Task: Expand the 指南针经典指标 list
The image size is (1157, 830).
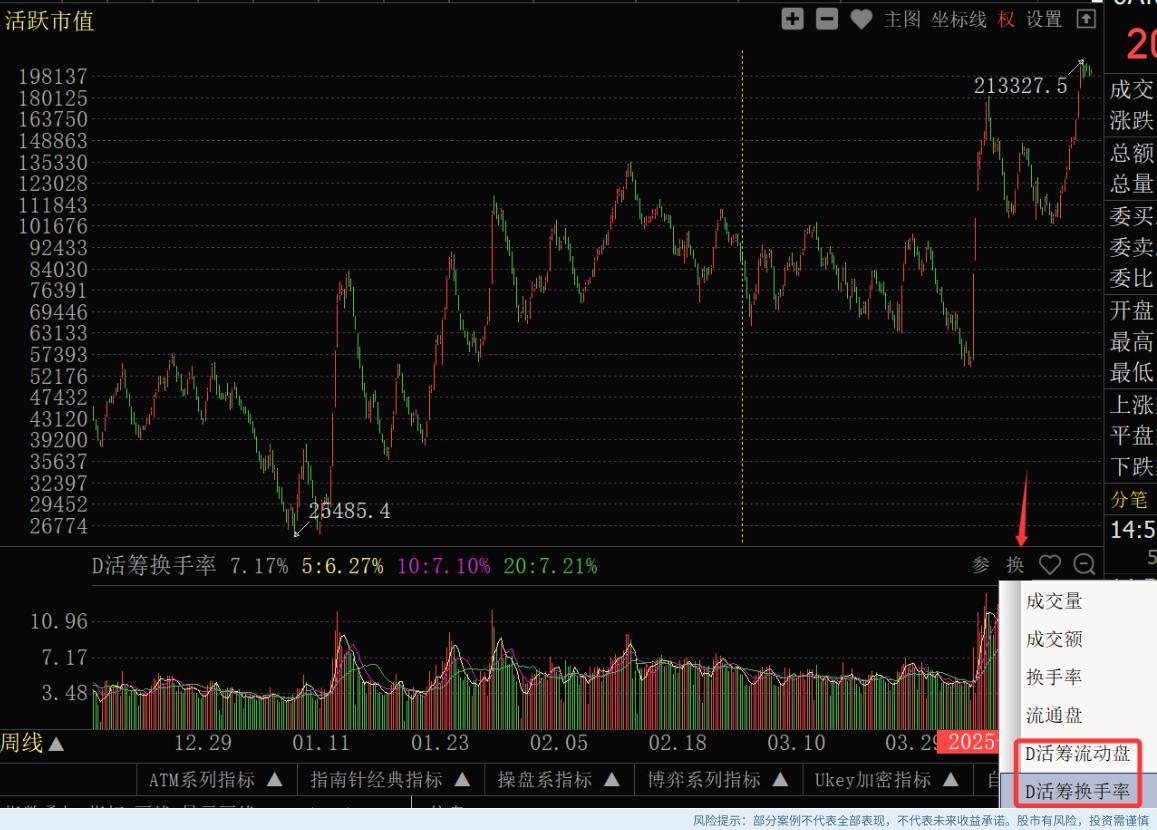Action: (x=390, y=779)
